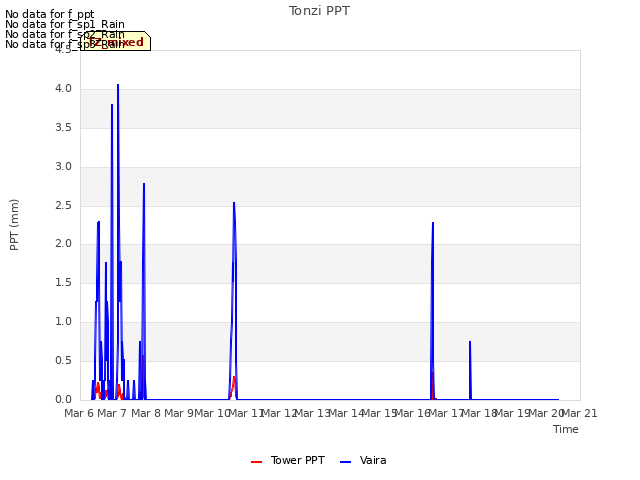Click the Tower PPT legend entry
The image size is (640, 480).
point(288,460)
